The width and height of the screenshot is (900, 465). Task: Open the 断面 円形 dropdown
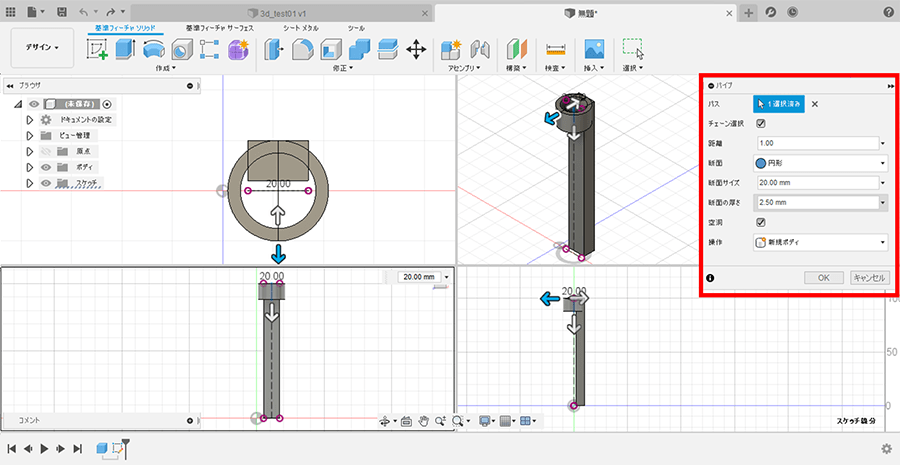pyautogui.click(x=820, y=163)
